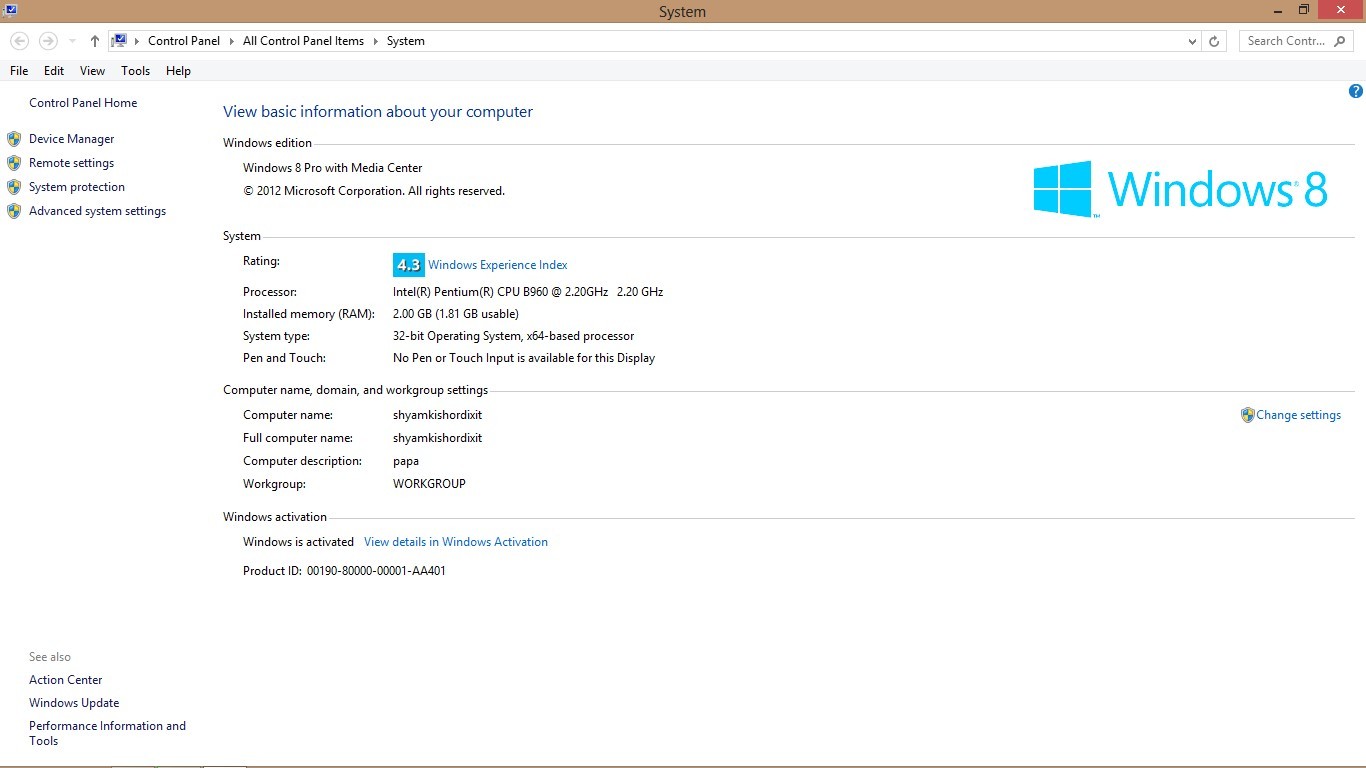Click the System protection shield icon
This screenshot has height=768, width=1366.
(14, 187)
